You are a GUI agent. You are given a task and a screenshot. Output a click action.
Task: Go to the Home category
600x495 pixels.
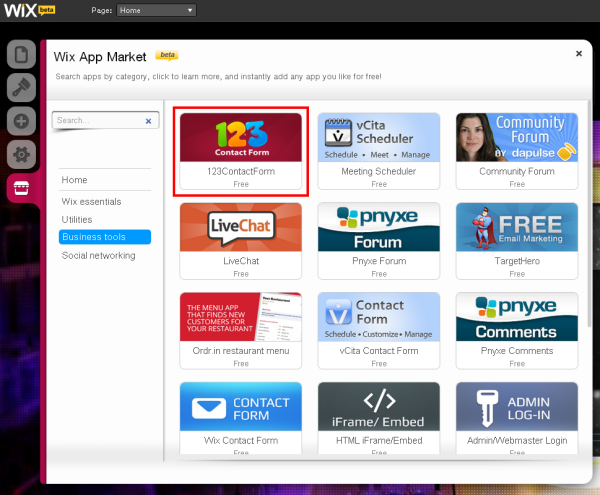coord(75,180)
